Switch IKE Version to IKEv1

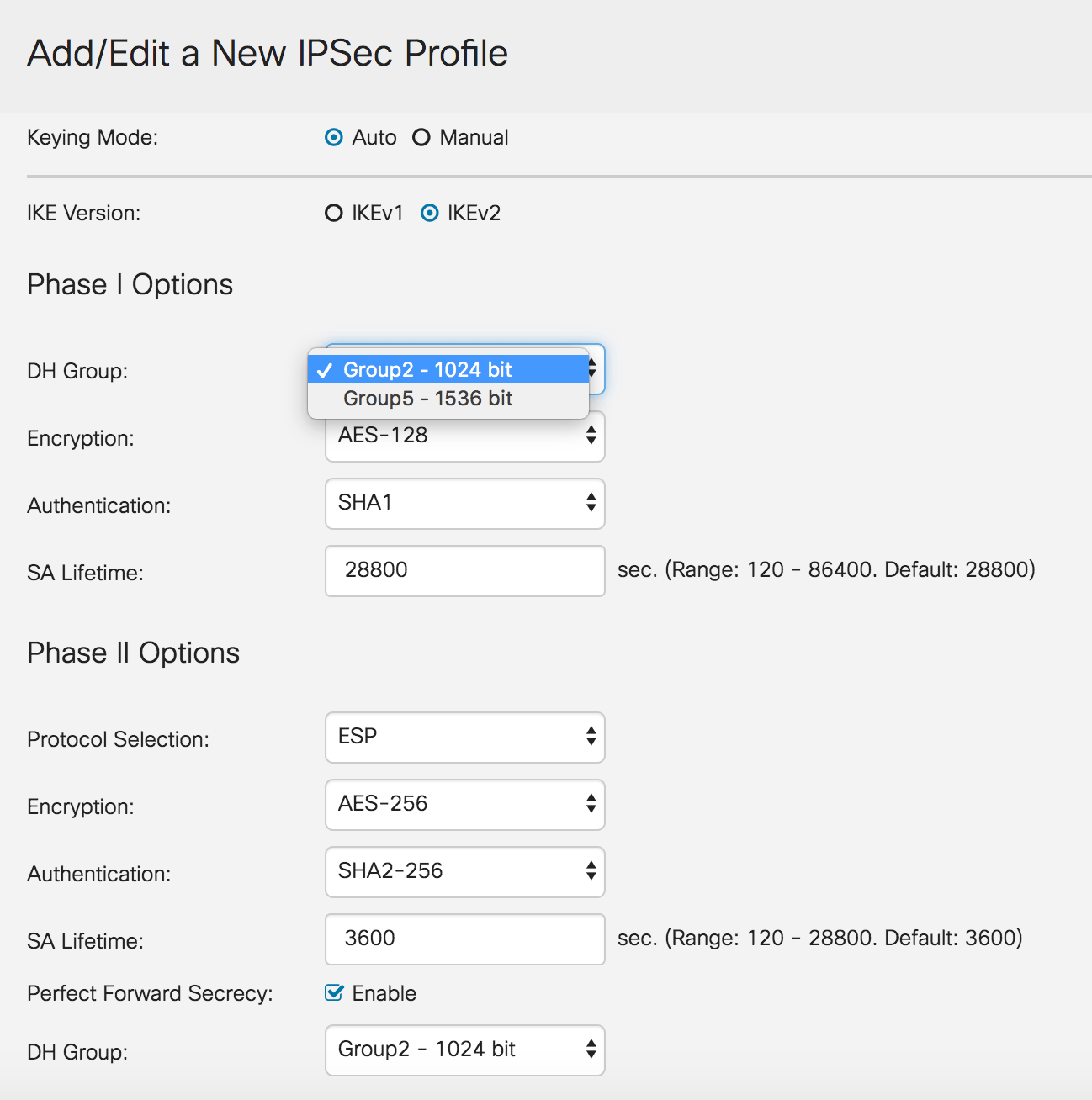tap(333, 213)
